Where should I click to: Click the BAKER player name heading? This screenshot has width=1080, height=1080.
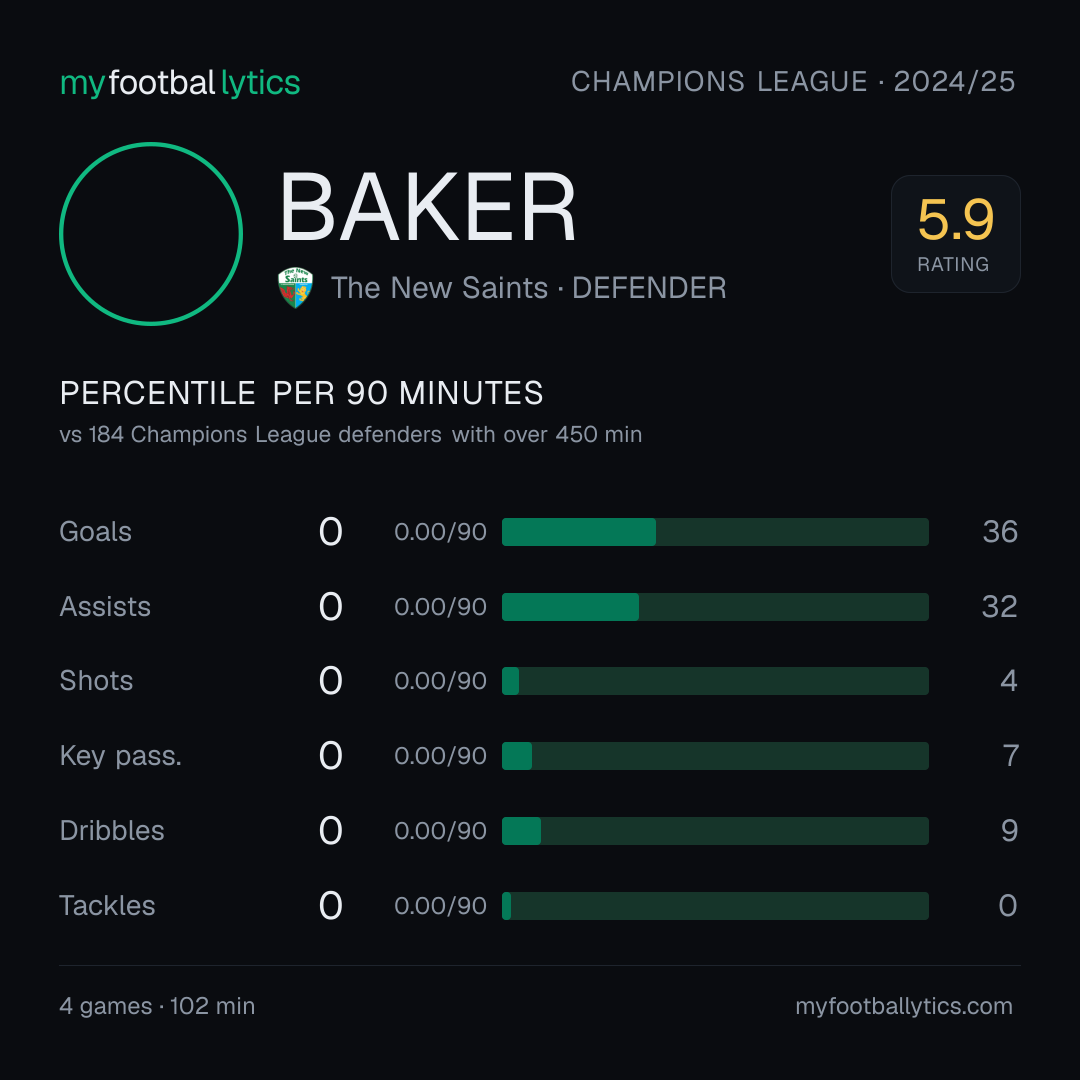click(427, 207)
